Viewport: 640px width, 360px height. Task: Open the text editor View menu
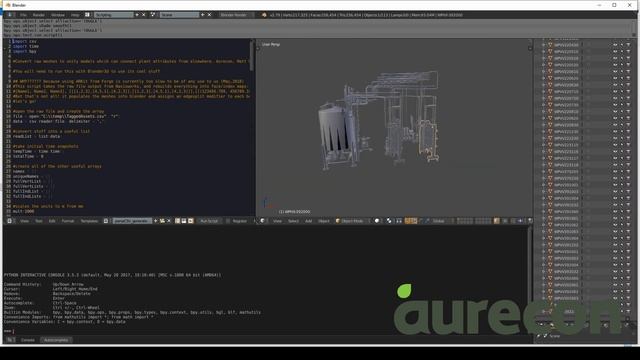(x=24, y=221)
